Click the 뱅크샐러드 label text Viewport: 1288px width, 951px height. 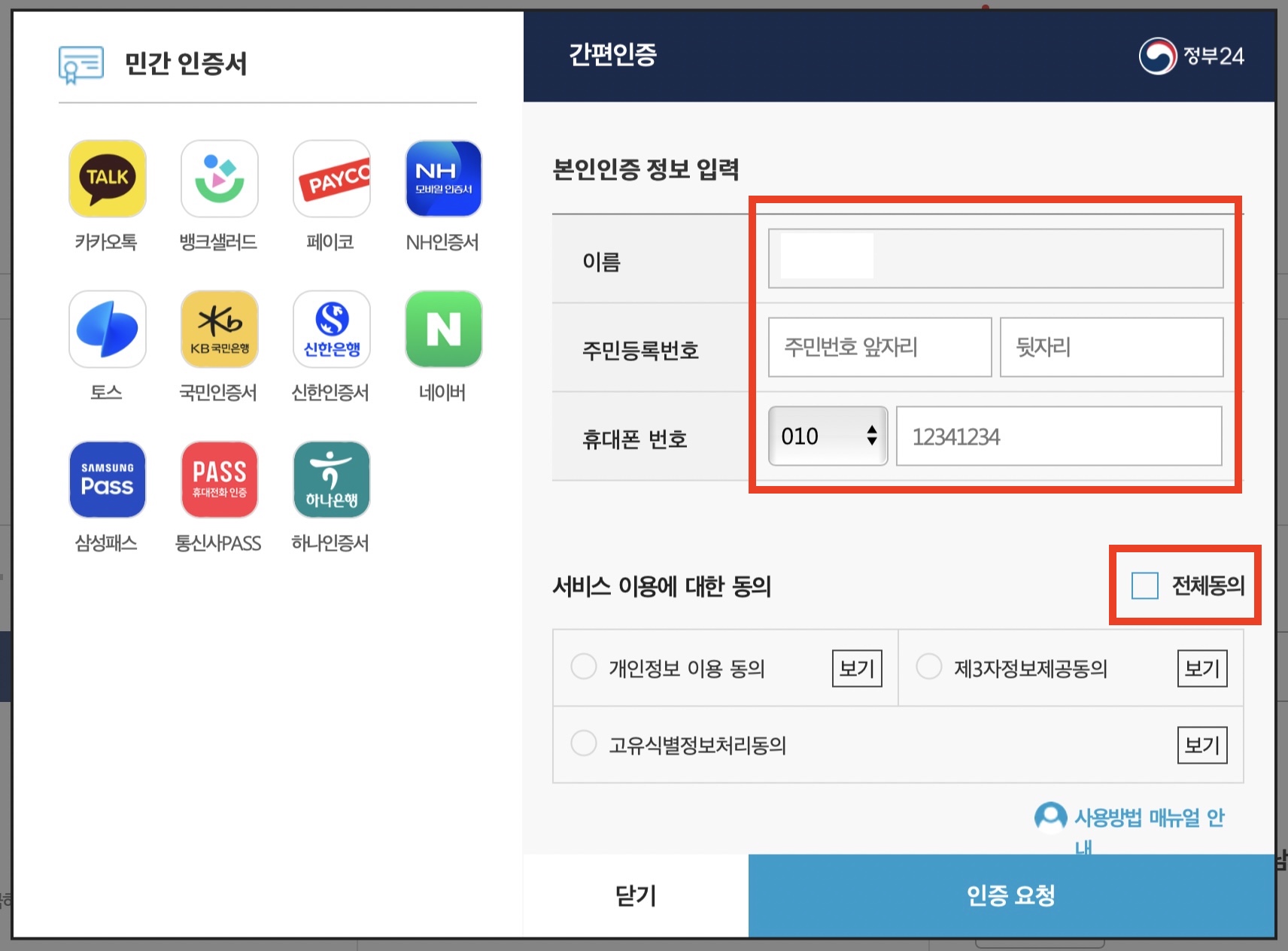[x=218, y=242]
